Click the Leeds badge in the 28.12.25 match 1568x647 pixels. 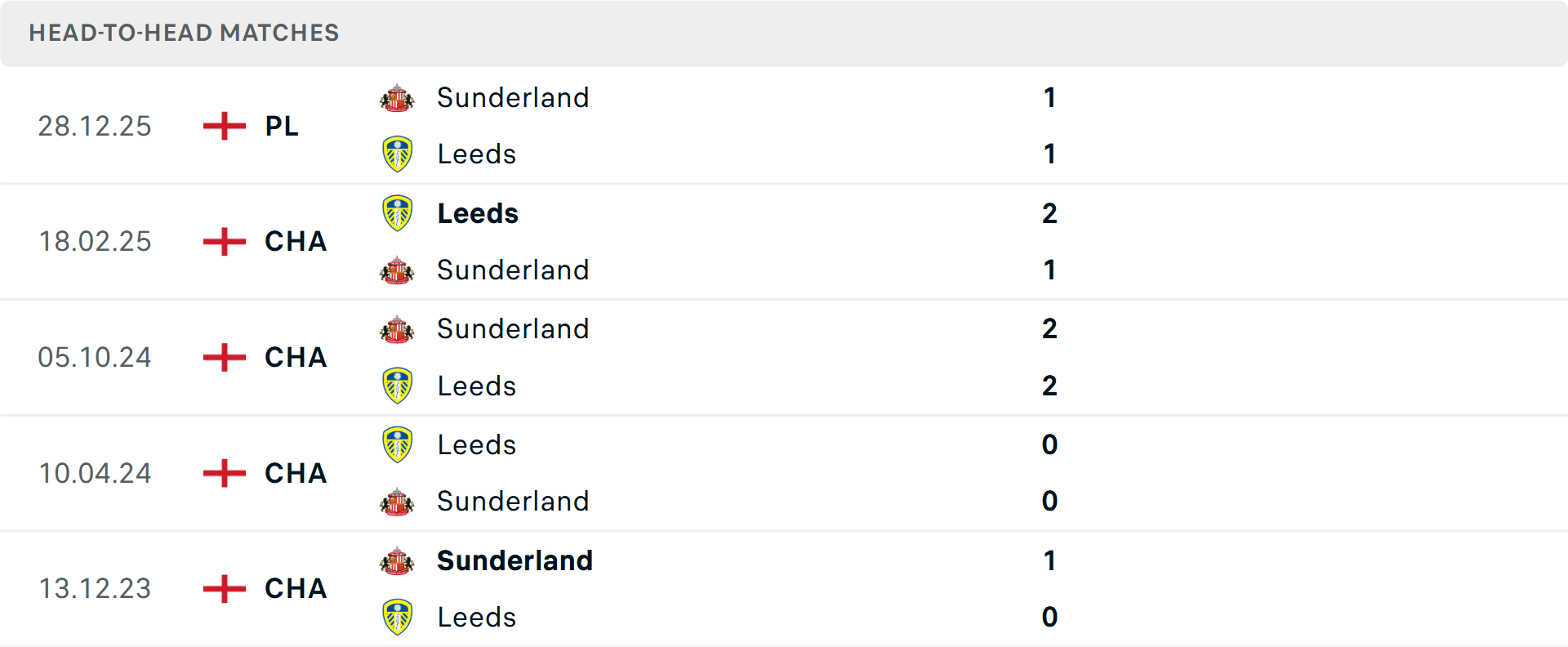tap(397, 154)
